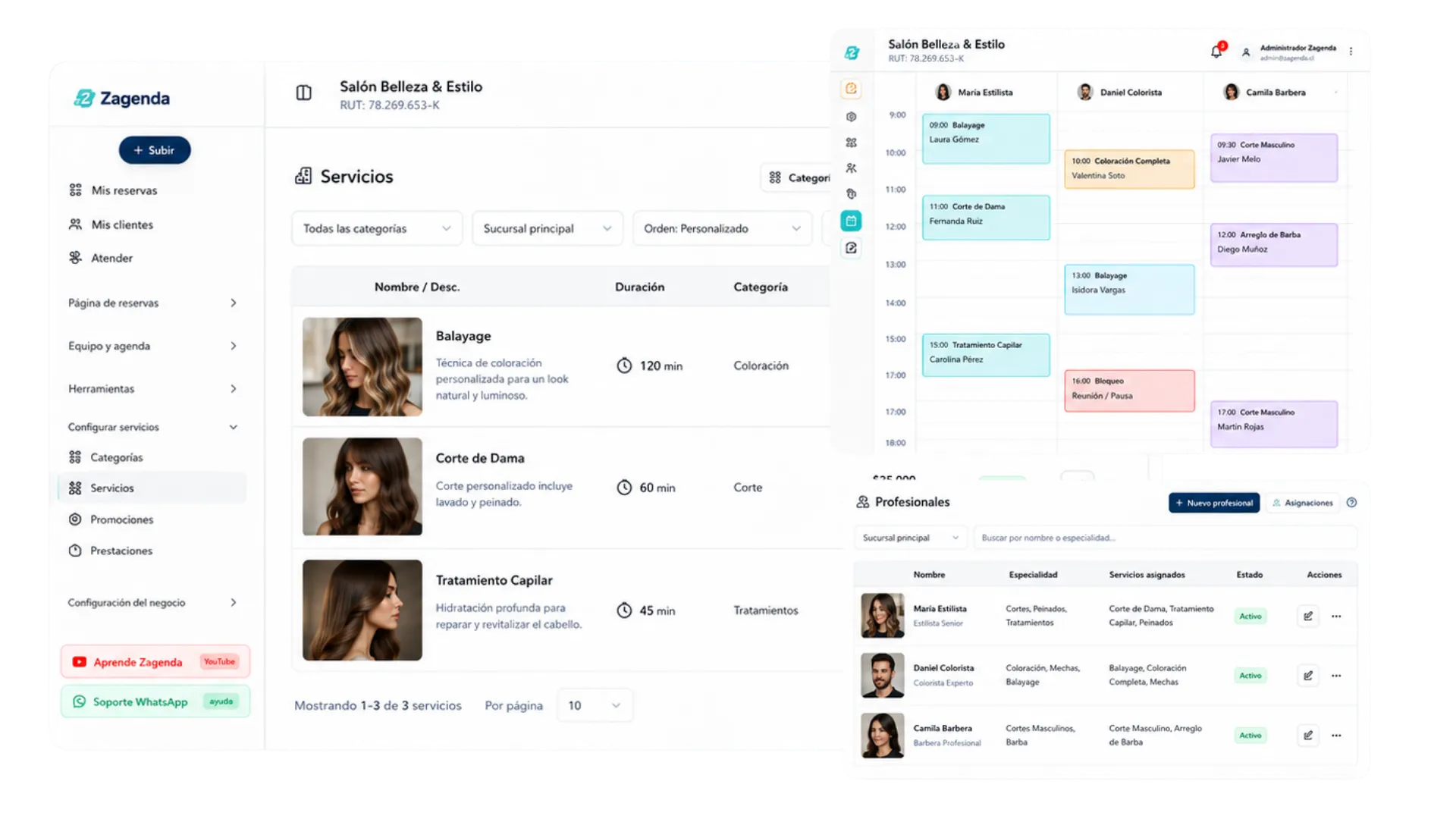Open Mis reservas in the sidebar
1456x819 pixels.
(x=114, y=190)
